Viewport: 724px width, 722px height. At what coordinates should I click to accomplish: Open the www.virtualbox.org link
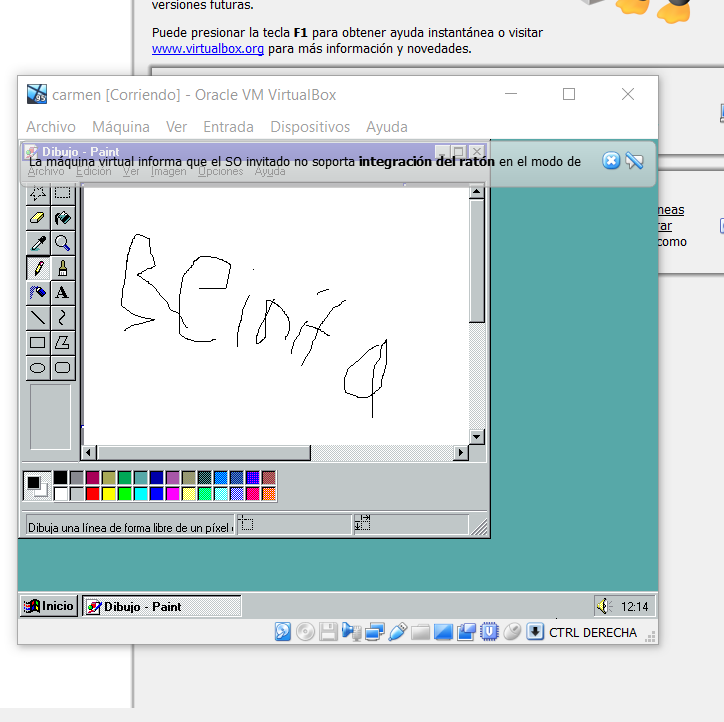coord(208,48)
